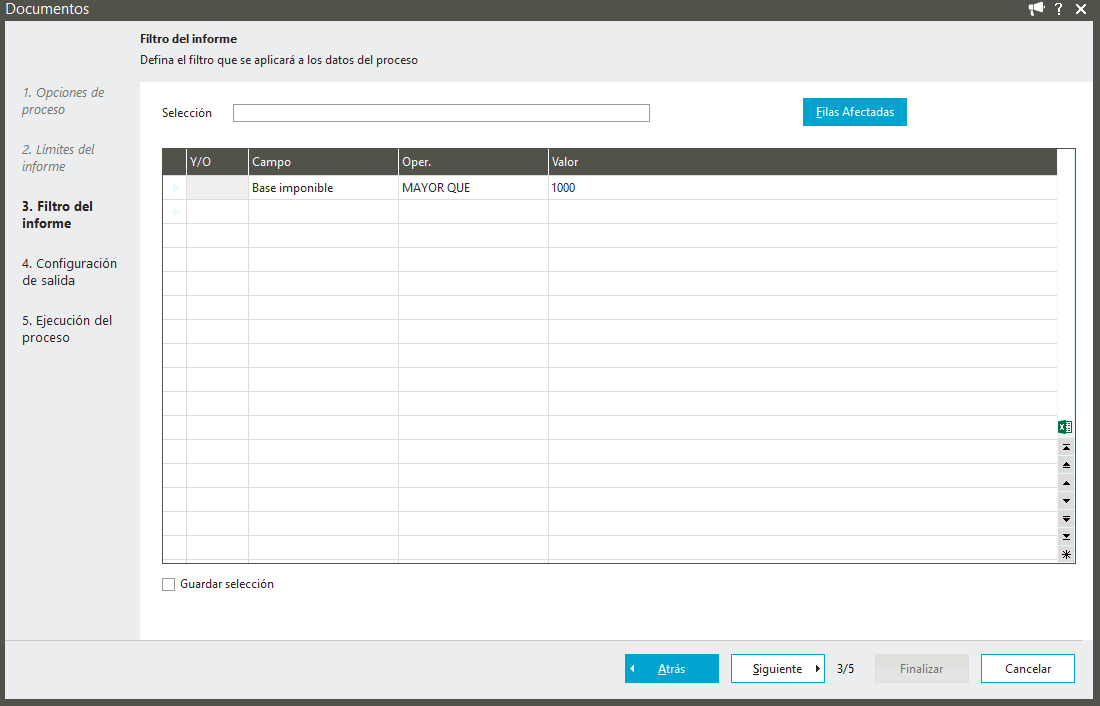This screenshot has height=706, width=1100.
Task: Close the Documentos window
Action: [x=1081, y=9]
